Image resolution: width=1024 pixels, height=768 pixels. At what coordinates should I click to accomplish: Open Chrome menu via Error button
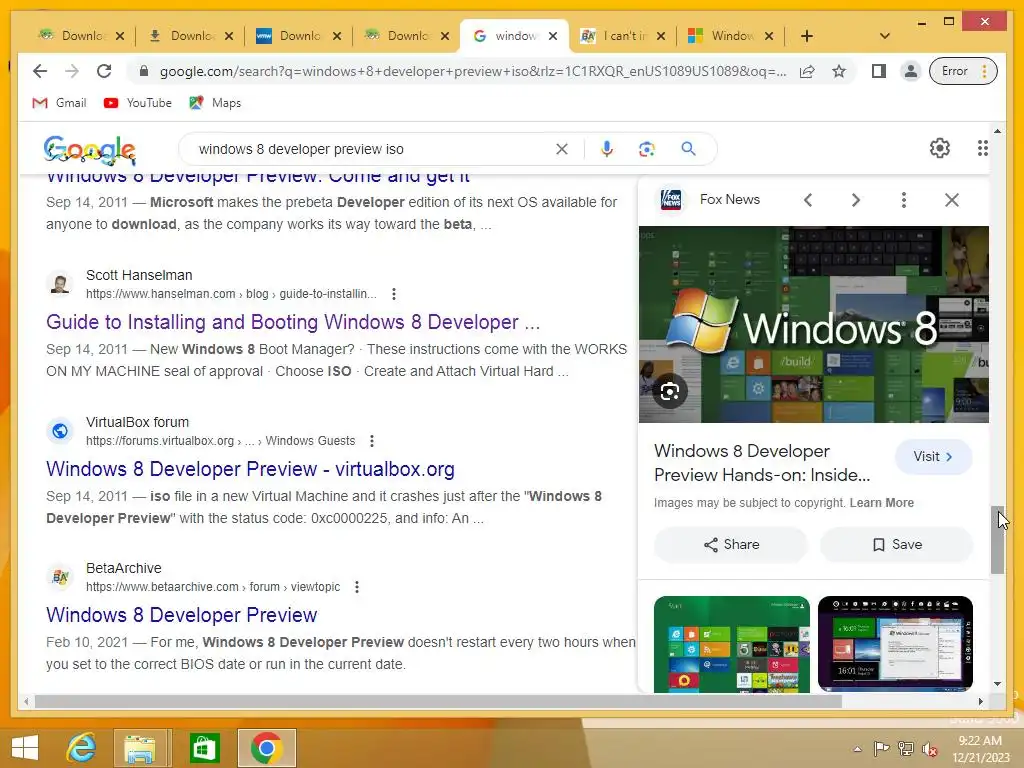(x=963, y=71)
